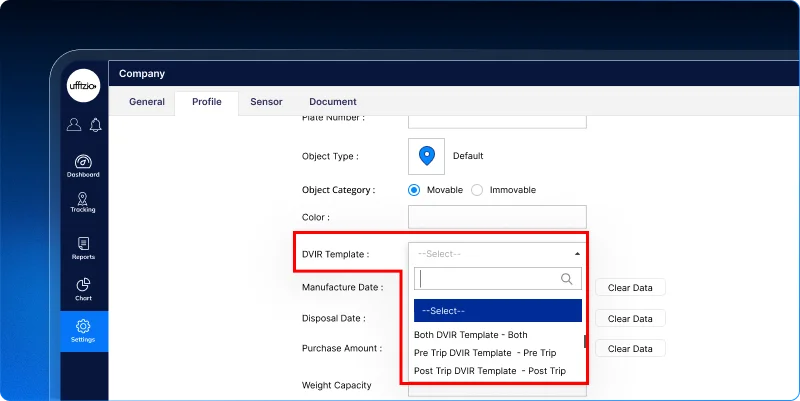Image resolution: width=800 pixels, height=401 pixels.
Task: Open Tracking from the sidebar
Action: point(83,203)
